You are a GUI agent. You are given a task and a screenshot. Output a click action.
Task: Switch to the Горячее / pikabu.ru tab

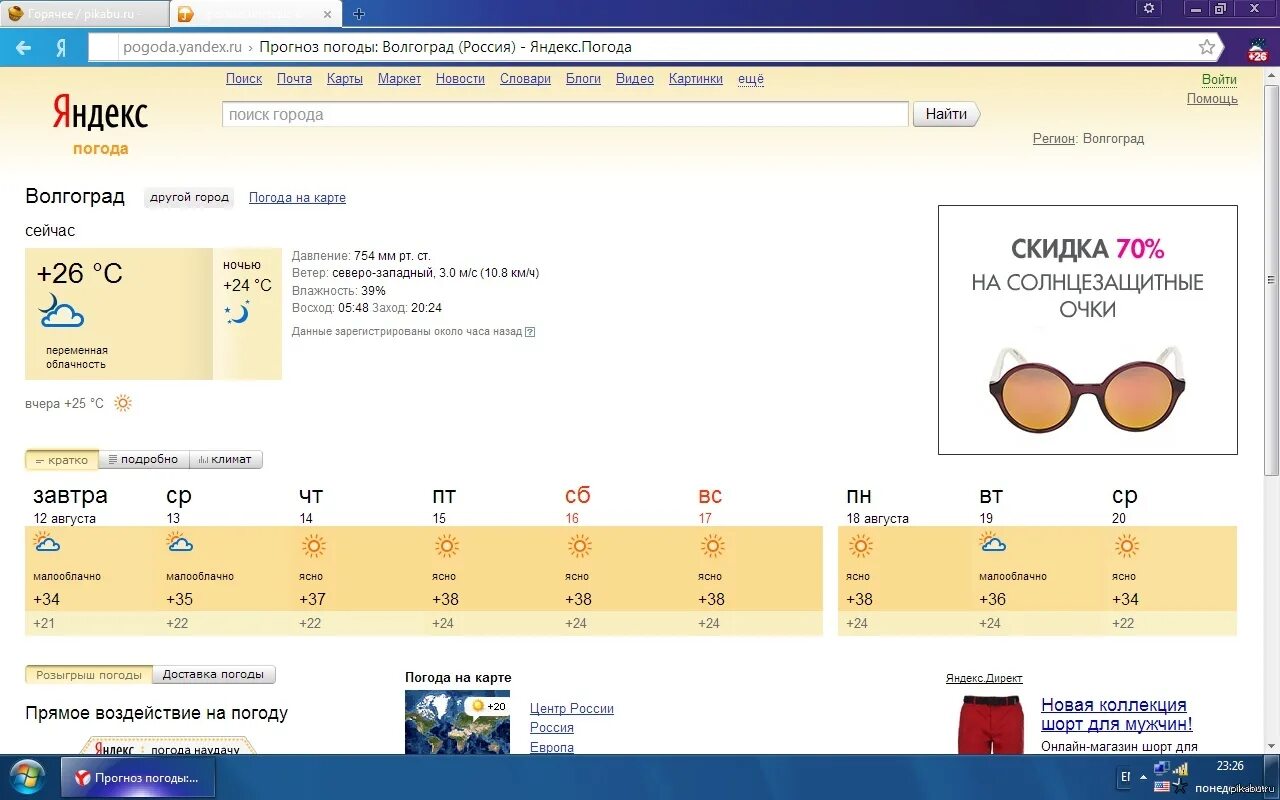[x=85, y=14]
